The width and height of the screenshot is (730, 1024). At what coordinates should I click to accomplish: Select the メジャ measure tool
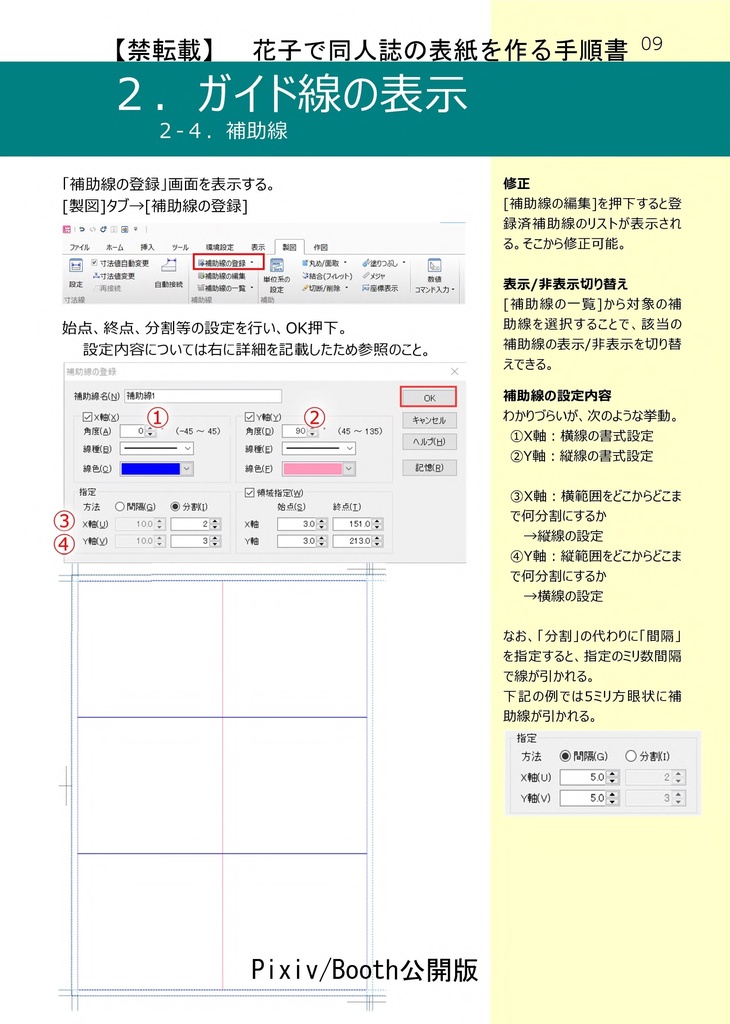click(373, 276)
